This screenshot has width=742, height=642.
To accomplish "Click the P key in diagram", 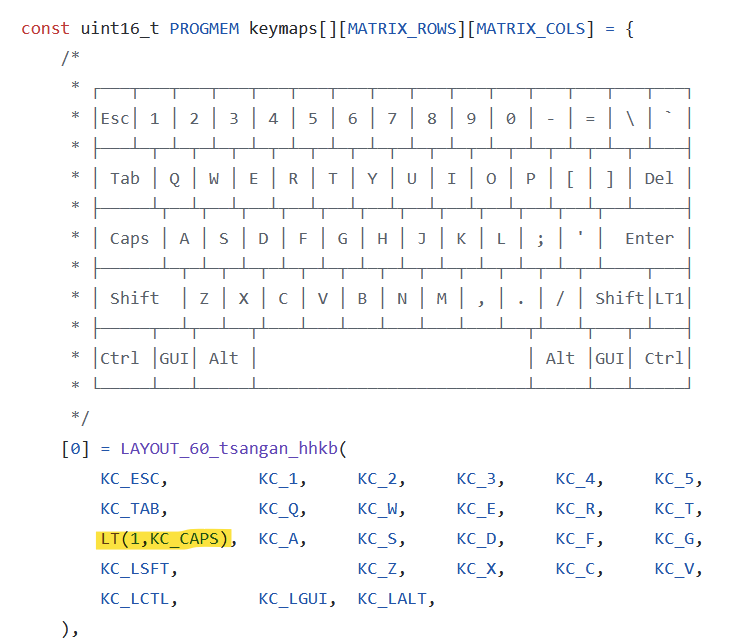I will tap(531, 178).
